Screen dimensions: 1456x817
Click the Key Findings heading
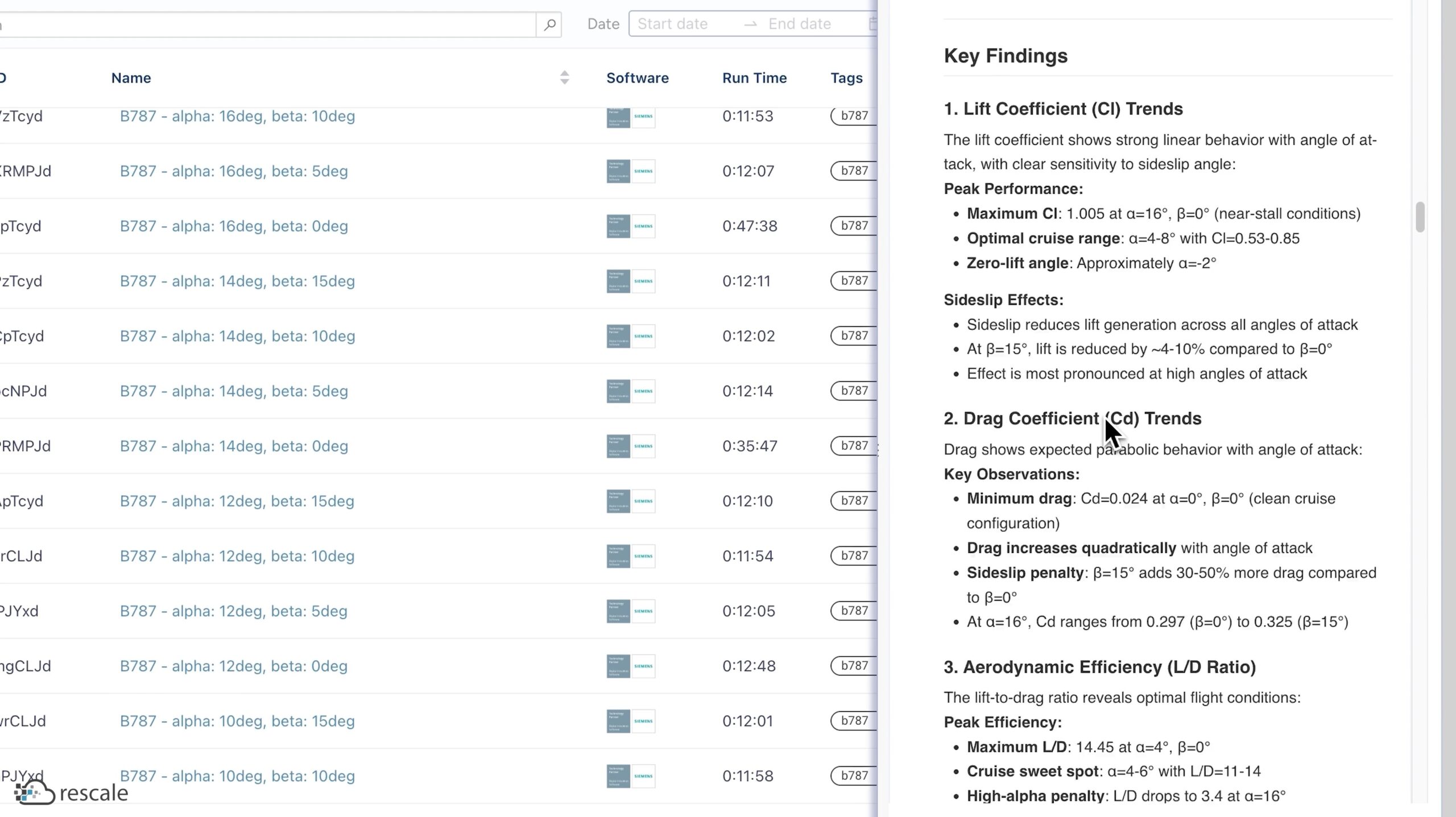pos(1006,56)
